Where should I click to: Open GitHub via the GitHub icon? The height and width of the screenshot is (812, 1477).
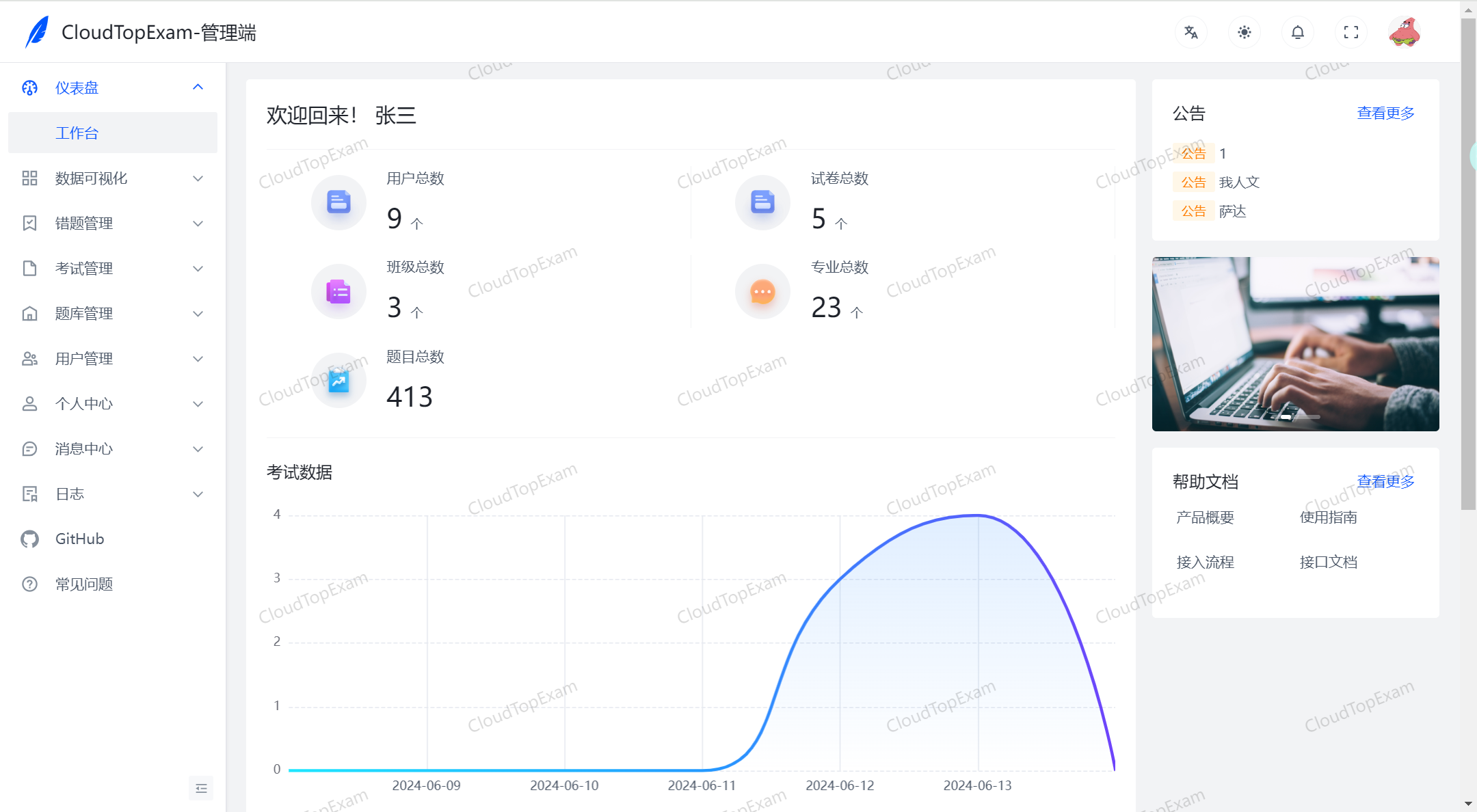(x=29, y=539)
